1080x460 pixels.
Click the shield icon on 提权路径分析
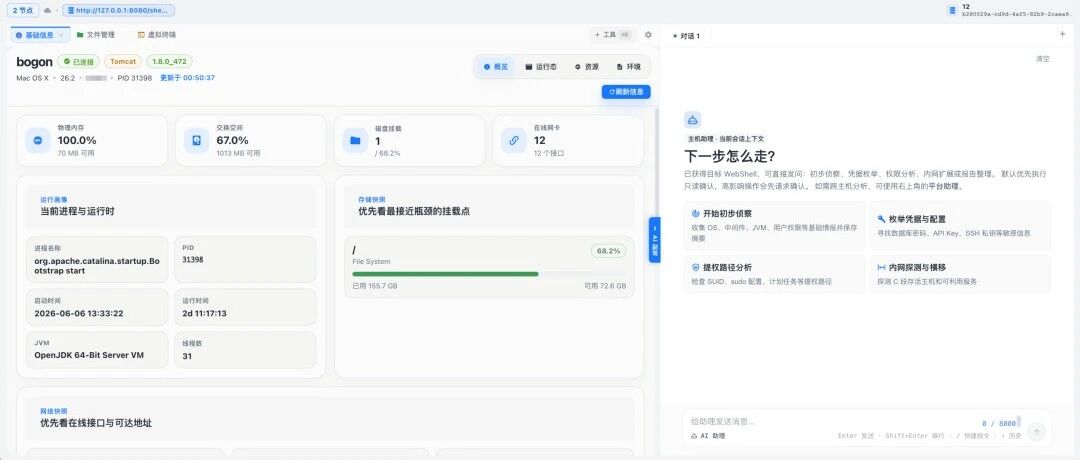pos(696,267)
